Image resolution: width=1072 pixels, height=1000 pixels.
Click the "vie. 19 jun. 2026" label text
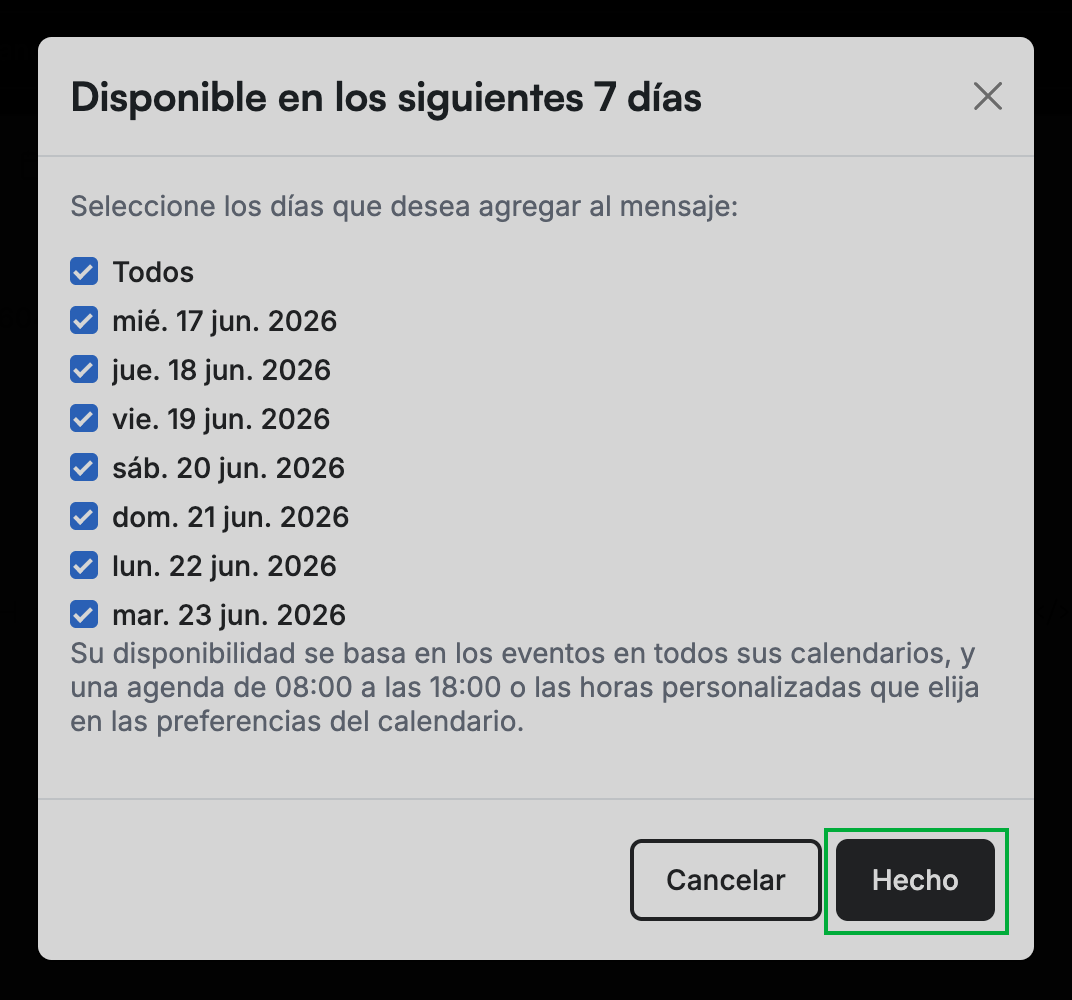click(222, 419)
